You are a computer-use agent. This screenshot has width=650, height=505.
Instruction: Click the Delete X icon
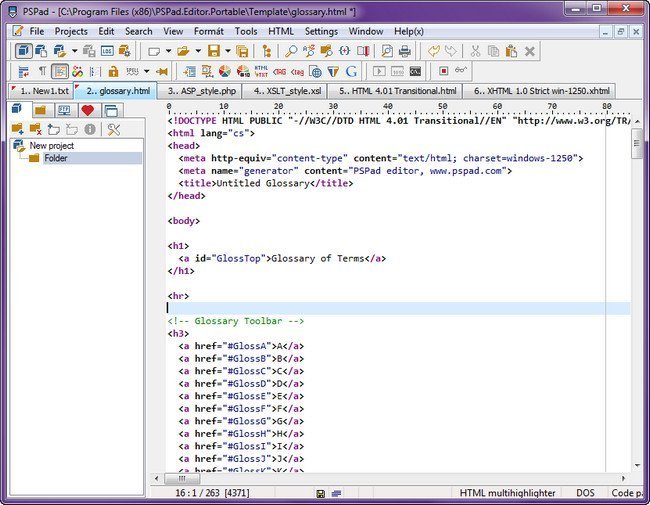(x=529, y=51)
